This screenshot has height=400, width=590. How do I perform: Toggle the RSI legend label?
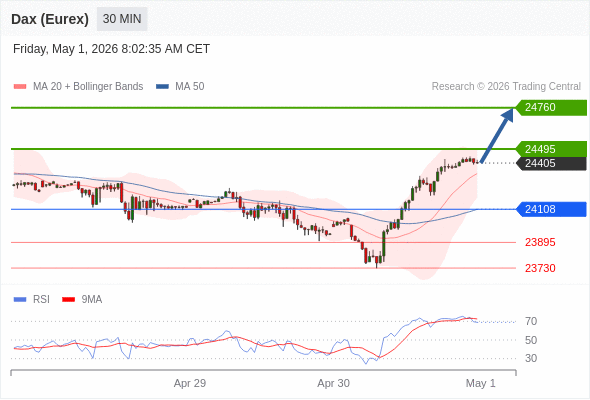pos(41,300)
